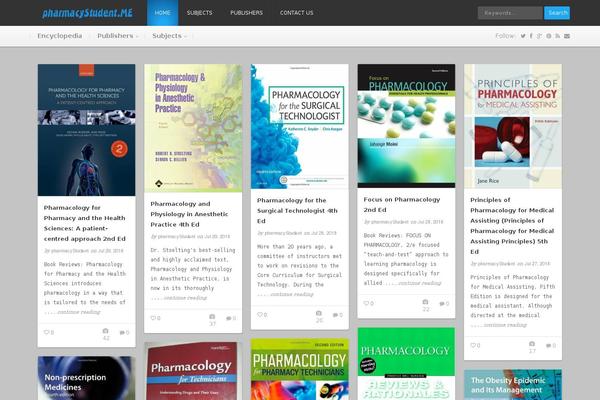Image resolution: width=600 pixels, height=400 pixels.
Task: Open the Twitter follow icon
Action: click(523, 36)
